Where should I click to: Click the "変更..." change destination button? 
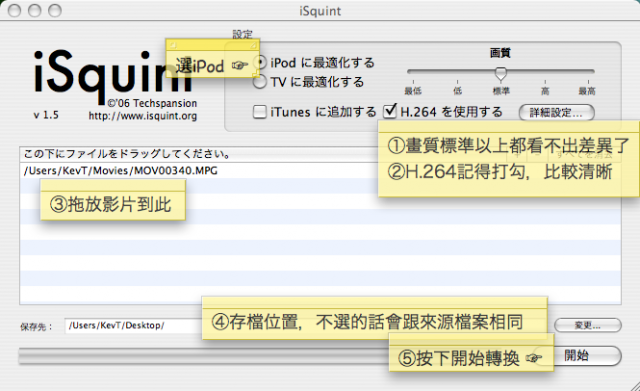click(588, 325)
